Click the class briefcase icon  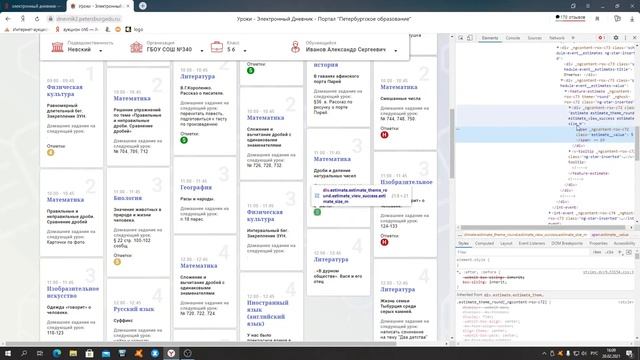pyautogui.click(x=216, y=47)
